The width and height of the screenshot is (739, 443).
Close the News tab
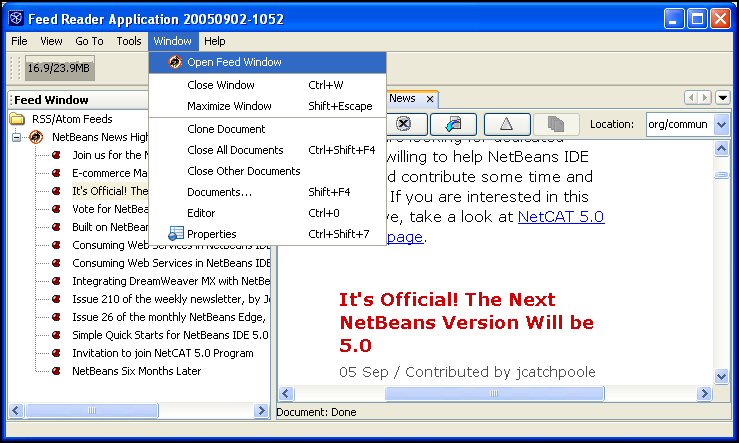tap(430, 99)
